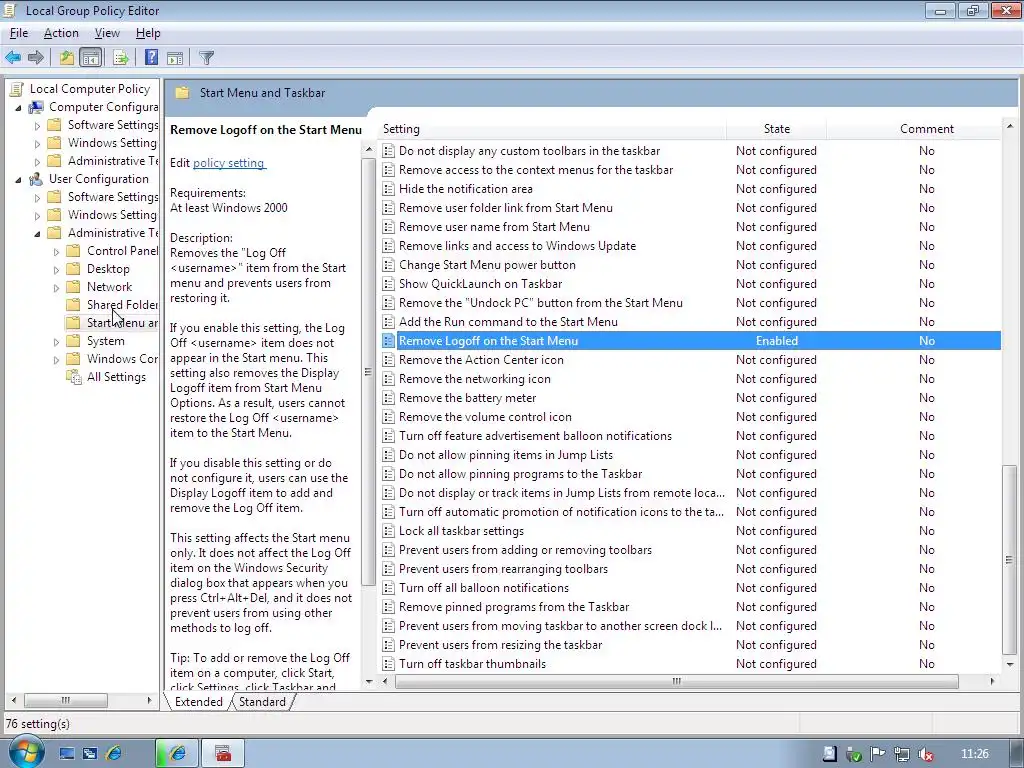Click the muted volume tray icon
1024x768 pixels.
[925, 754]
